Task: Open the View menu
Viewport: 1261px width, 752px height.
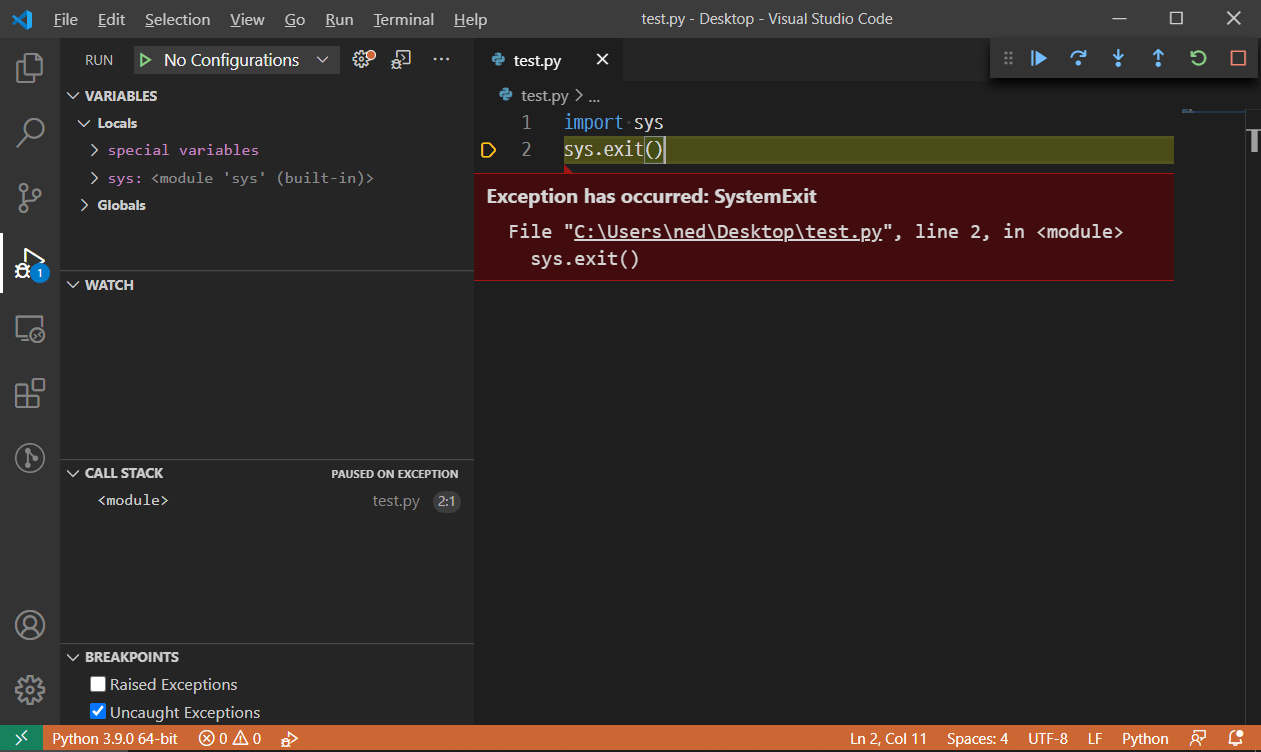Action: pos(247,19)
